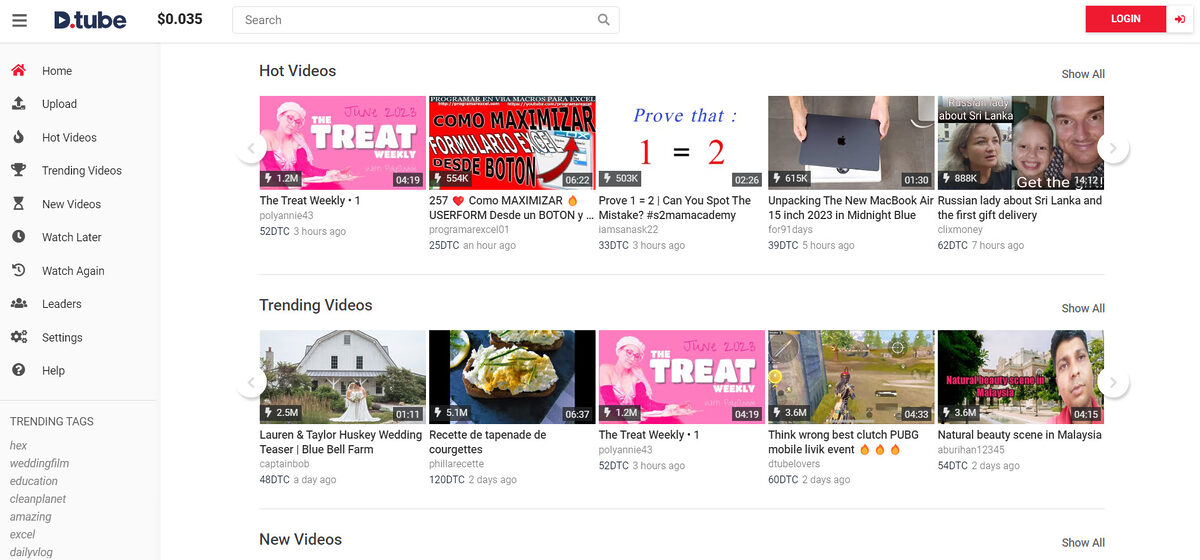Click the search magnifier icon

[603, 20]
